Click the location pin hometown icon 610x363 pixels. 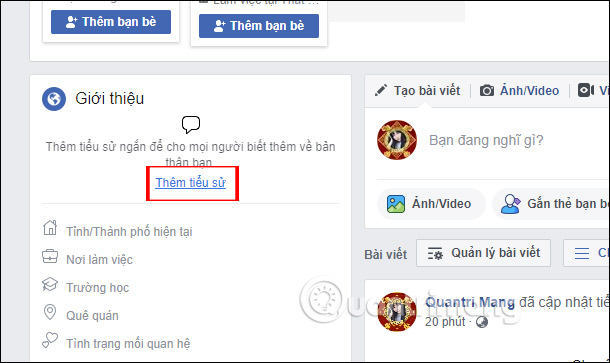pos(50,312)
